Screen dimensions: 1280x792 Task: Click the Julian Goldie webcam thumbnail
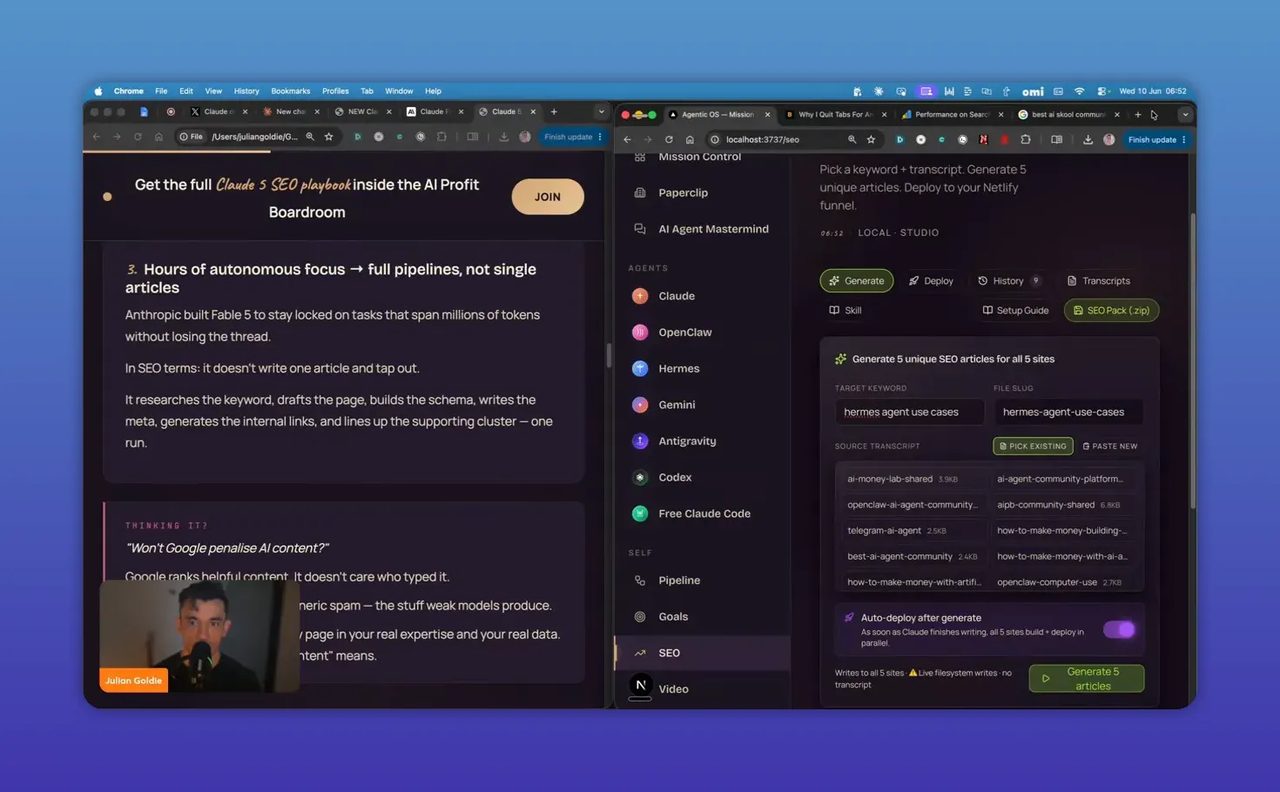coord(200,636)
